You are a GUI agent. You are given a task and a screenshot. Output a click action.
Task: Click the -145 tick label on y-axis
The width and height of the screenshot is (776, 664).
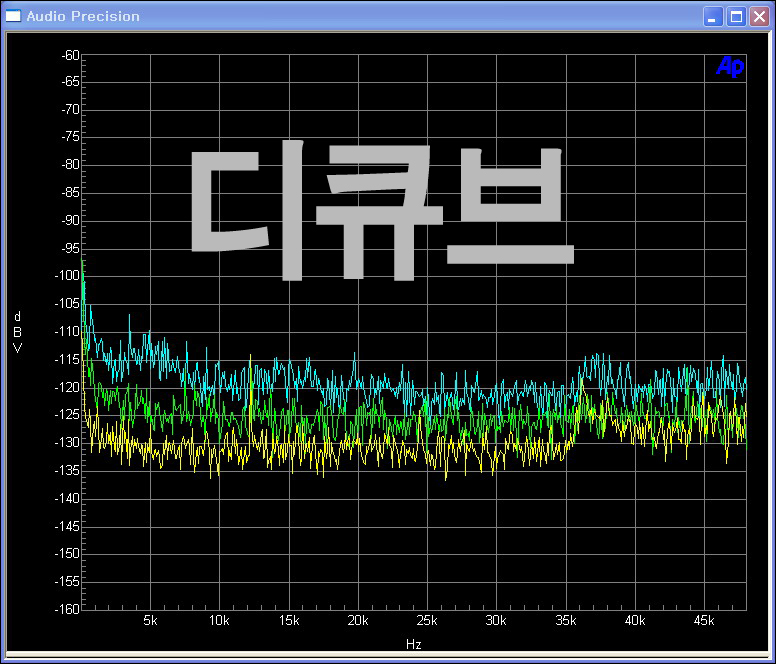(x=66, y=525)
